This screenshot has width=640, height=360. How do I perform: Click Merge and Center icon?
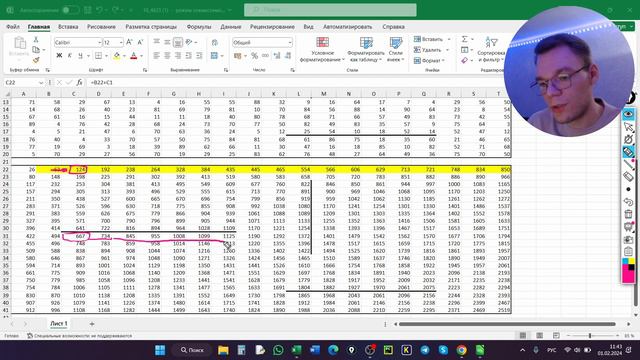[x=214, y=56]
